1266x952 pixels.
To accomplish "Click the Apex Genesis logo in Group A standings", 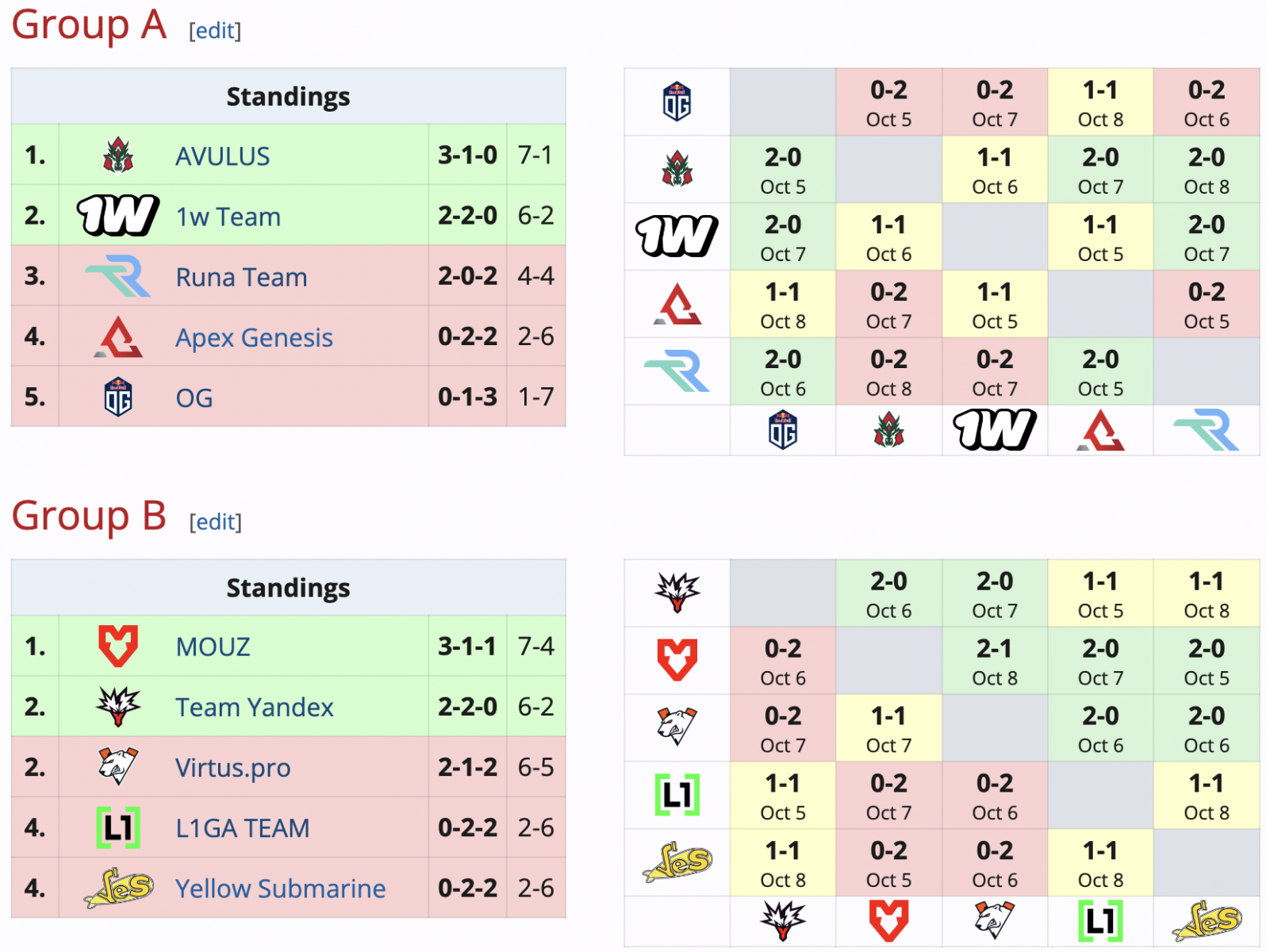I will coord(118,337).
